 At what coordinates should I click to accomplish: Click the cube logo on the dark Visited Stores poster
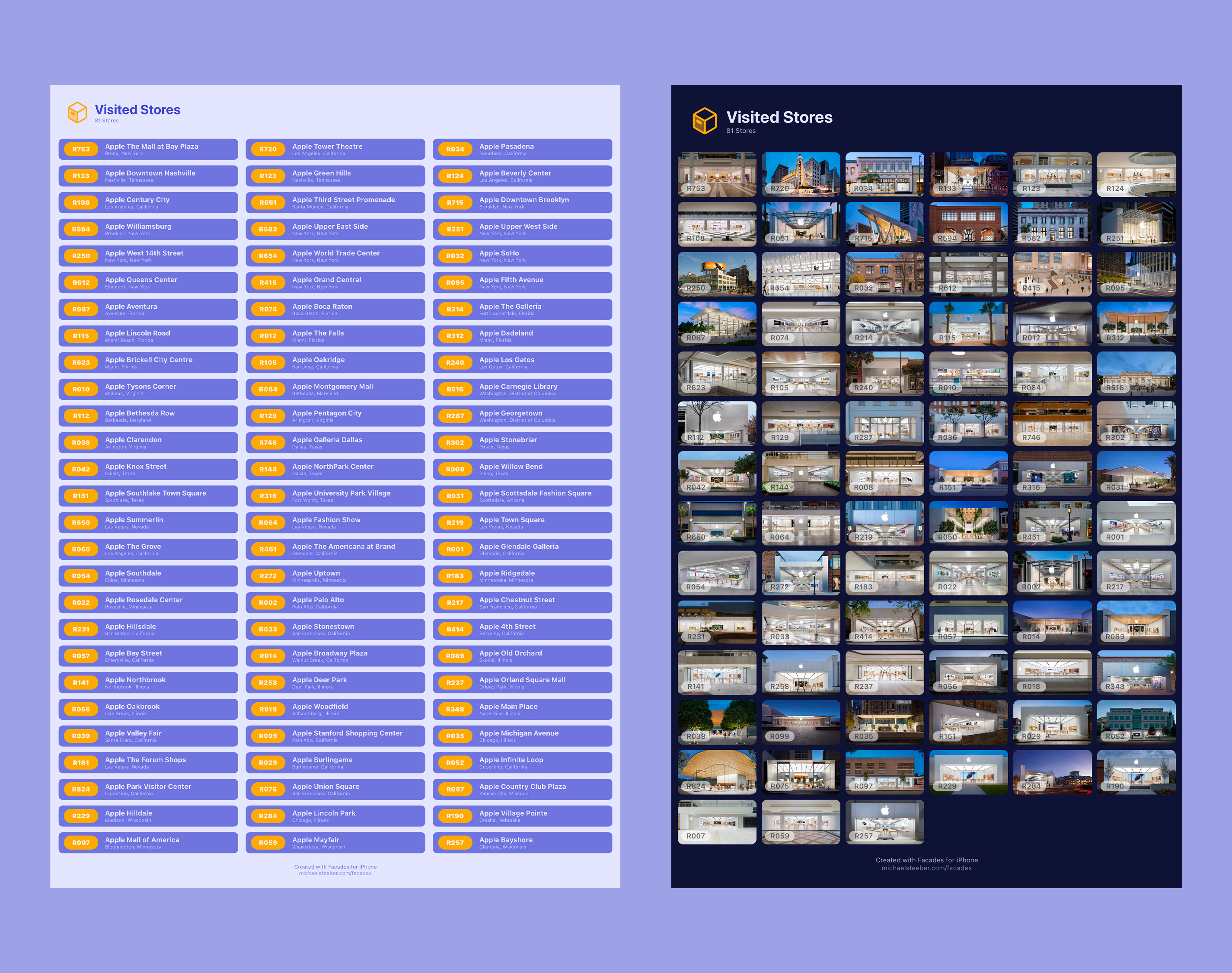point(705,121)
